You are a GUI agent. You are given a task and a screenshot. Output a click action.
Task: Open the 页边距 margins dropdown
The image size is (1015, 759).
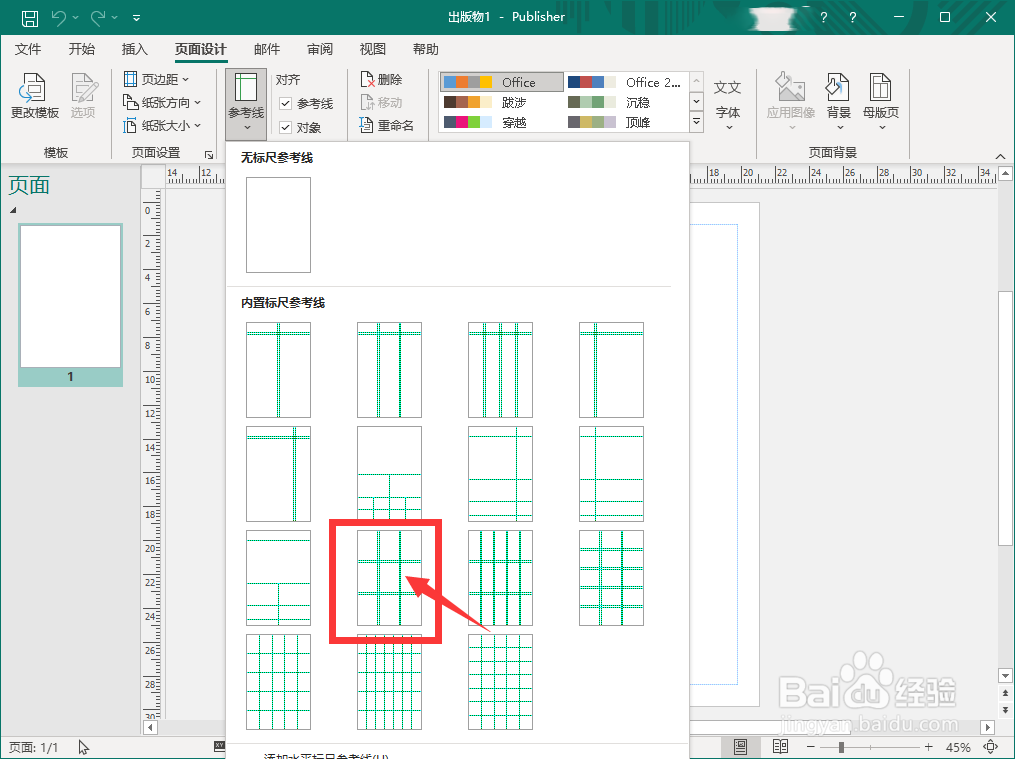[x=156, y=79]
